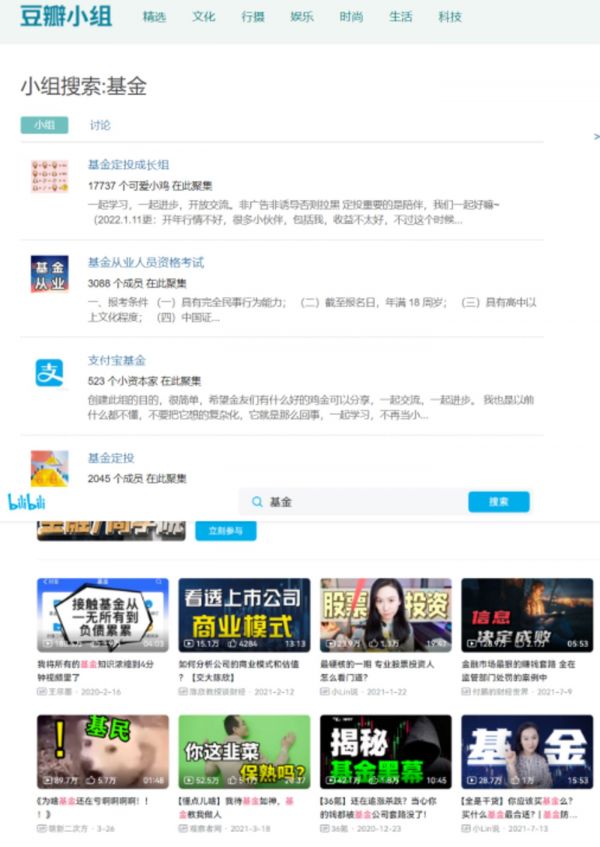The image size is (600, 847).
Task: Click the 立即参与 button
Action: (225, 531)
